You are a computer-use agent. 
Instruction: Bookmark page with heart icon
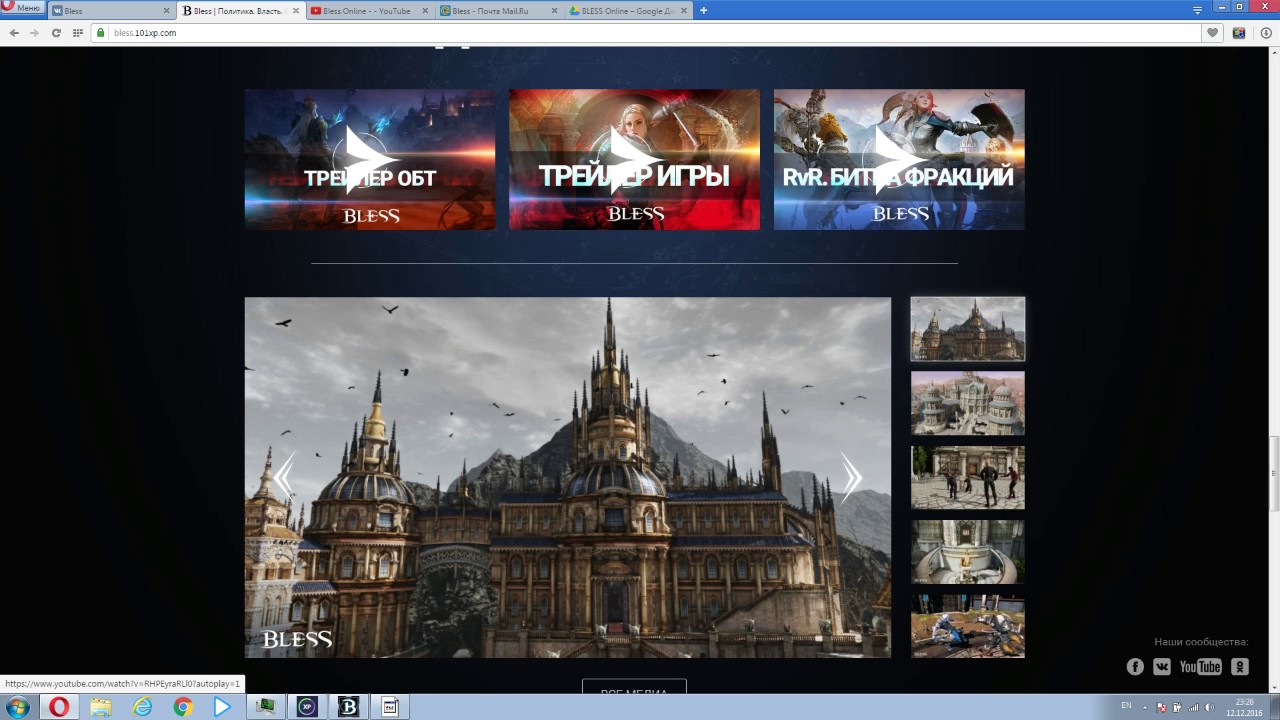pos(1213,33)
